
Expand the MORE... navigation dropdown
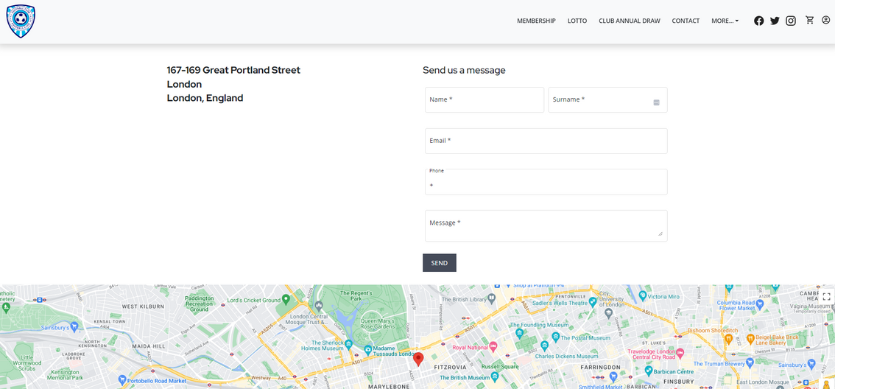(725, 21)
